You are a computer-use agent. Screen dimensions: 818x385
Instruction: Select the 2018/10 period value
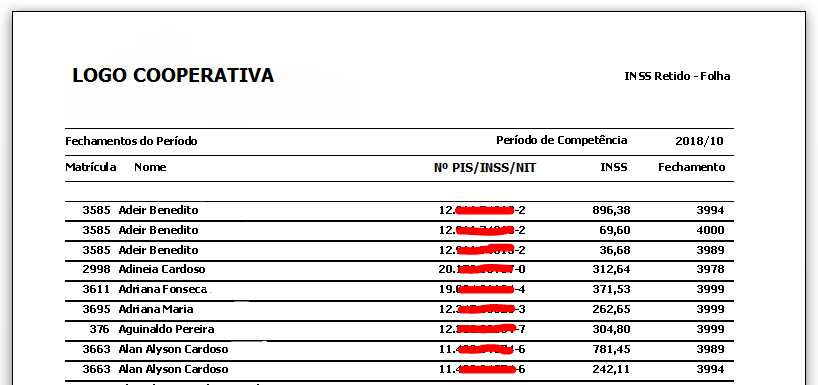coord(700,141)
